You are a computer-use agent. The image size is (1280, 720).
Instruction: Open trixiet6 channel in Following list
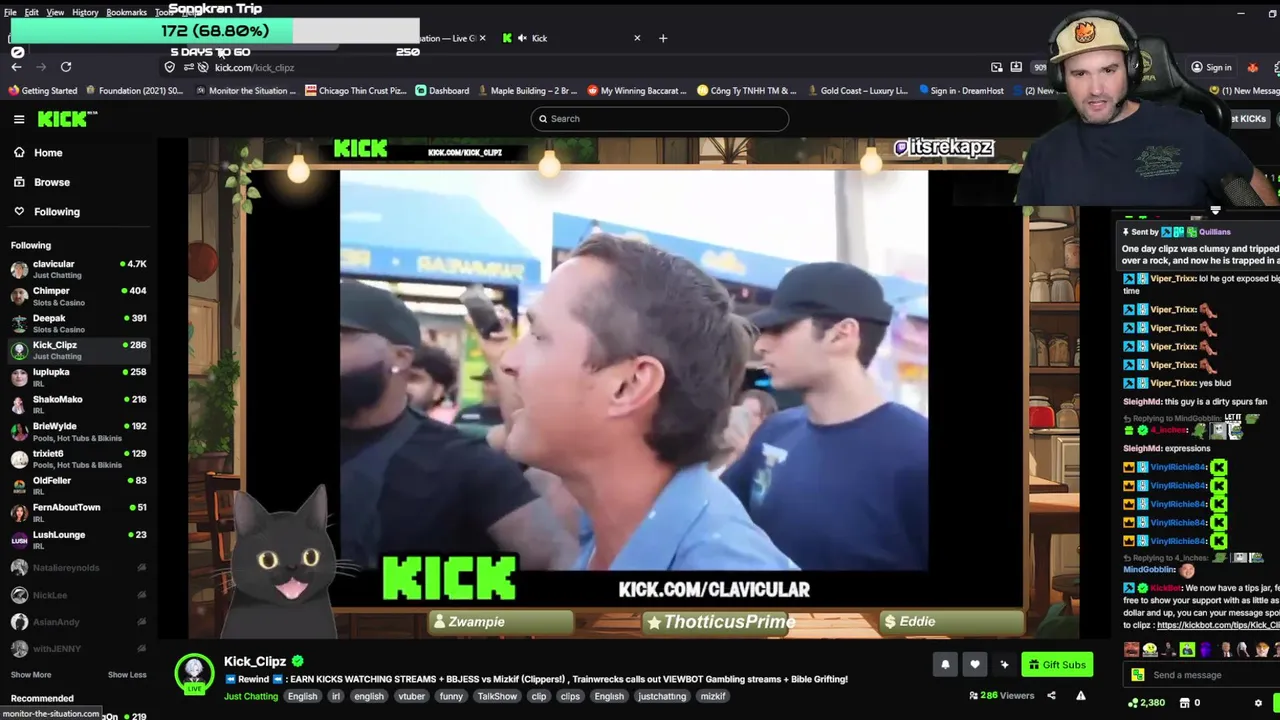click(78, 458)
